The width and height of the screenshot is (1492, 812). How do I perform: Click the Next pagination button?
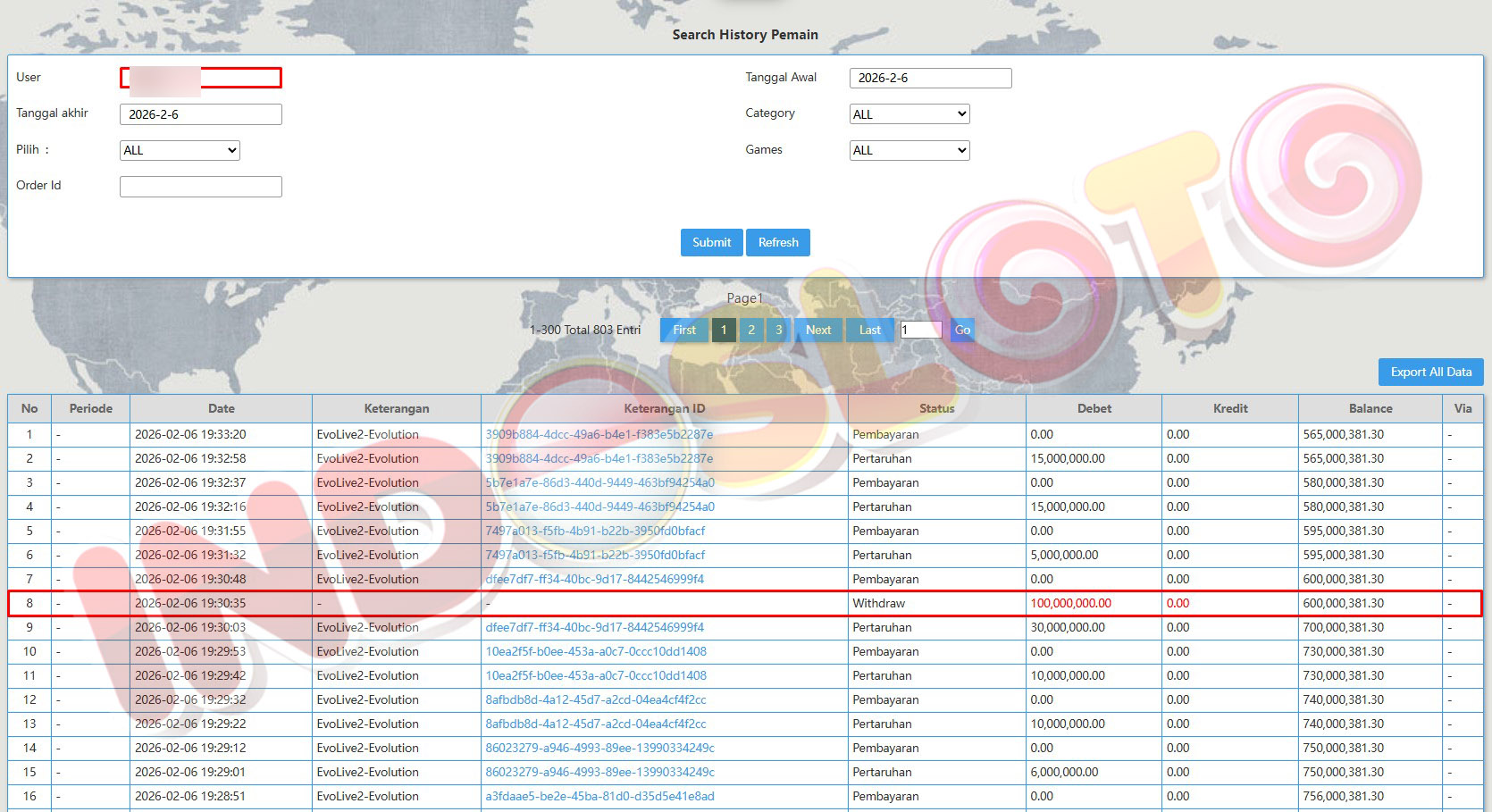click(817, 331)
